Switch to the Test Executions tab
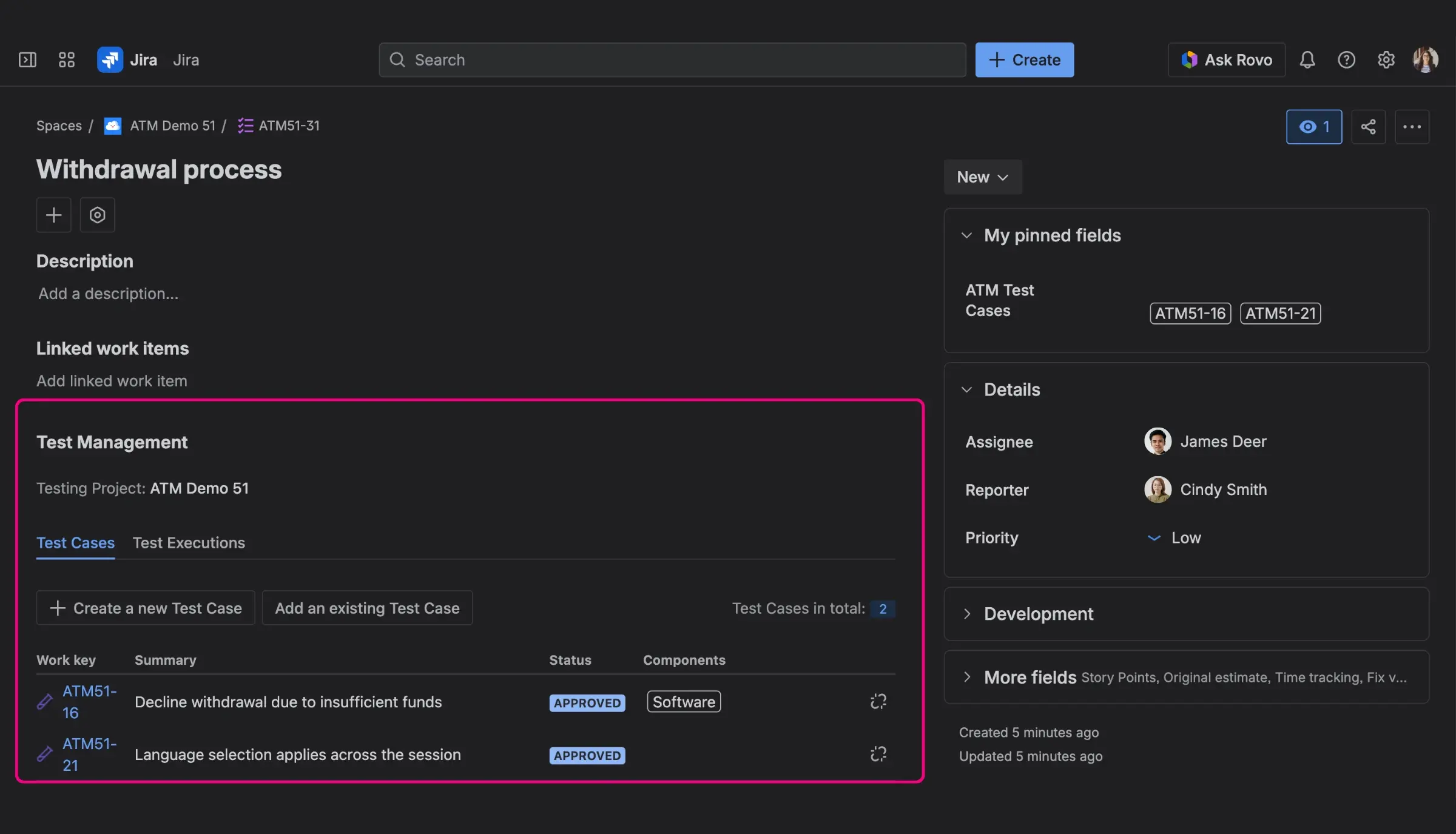This screenshot has width=1456, height=834. tap(189, 543)
